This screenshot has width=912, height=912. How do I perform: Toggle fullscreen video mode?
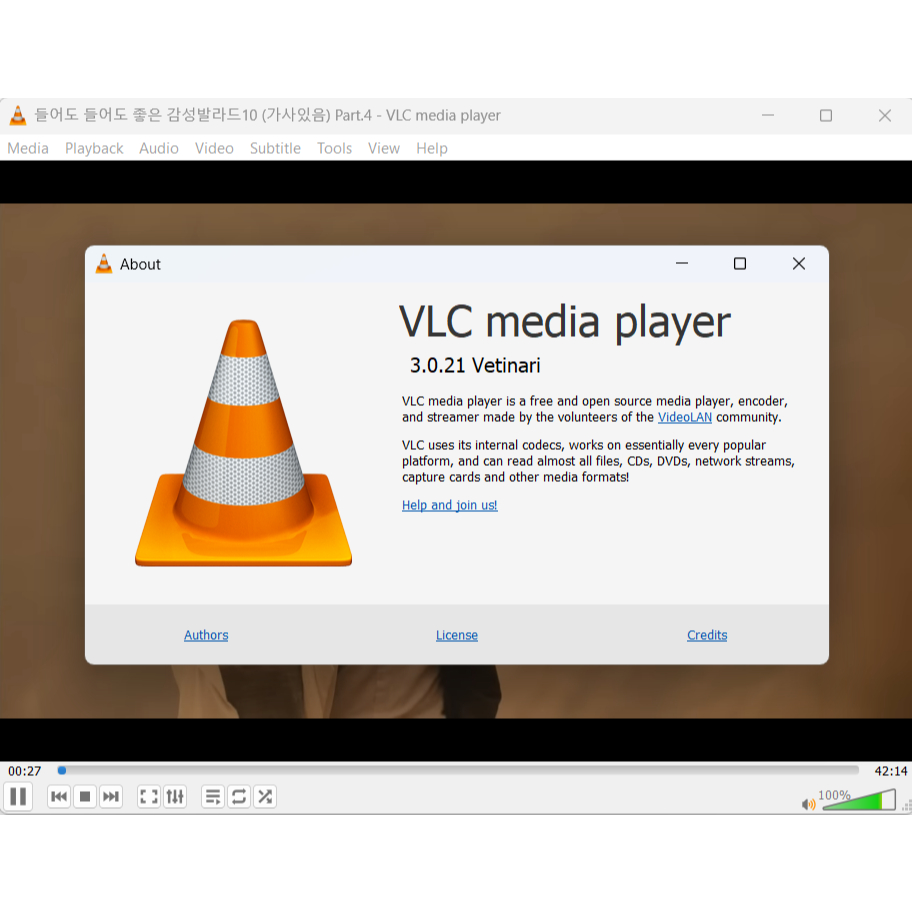tap(149, 797)
